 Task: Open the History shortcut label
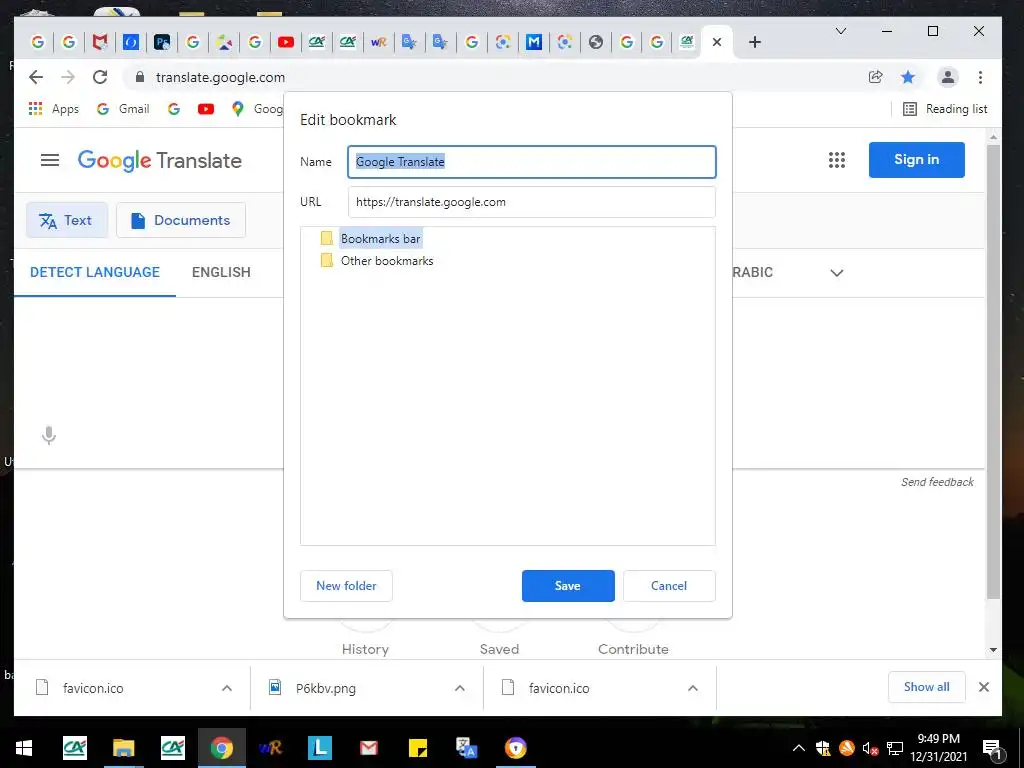pyautogui.click(x=365, y=649)
